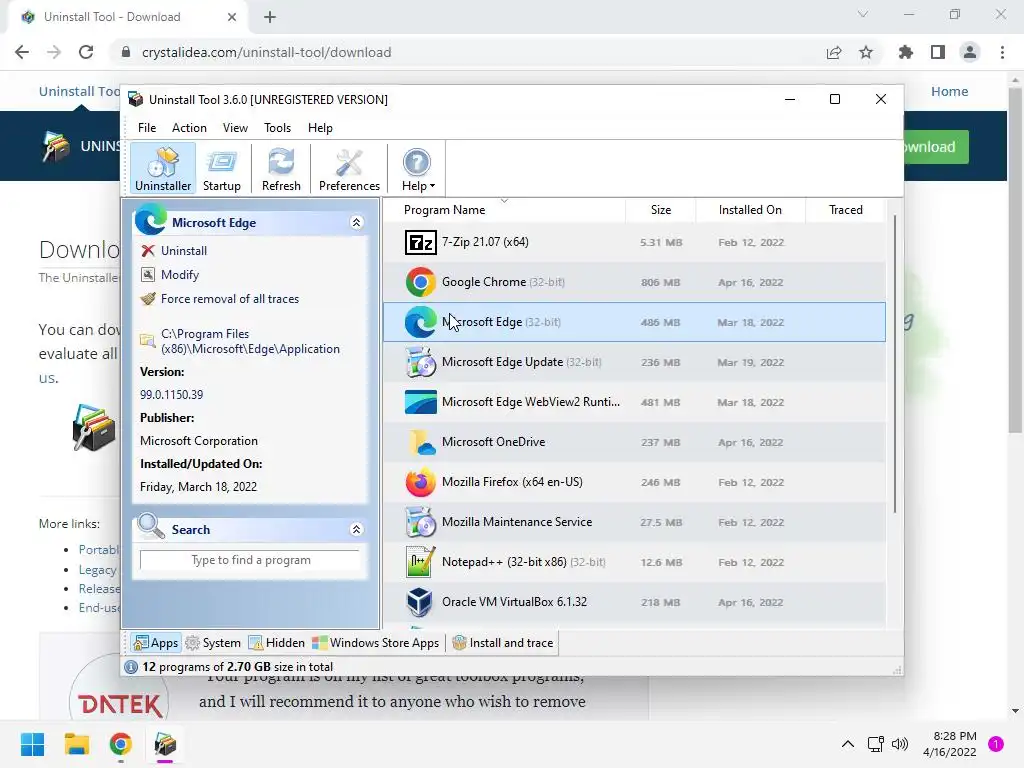The height and width of the screenshot is (768, 1024).
Task: Click the Home link on the webpage
Action: 950,91
